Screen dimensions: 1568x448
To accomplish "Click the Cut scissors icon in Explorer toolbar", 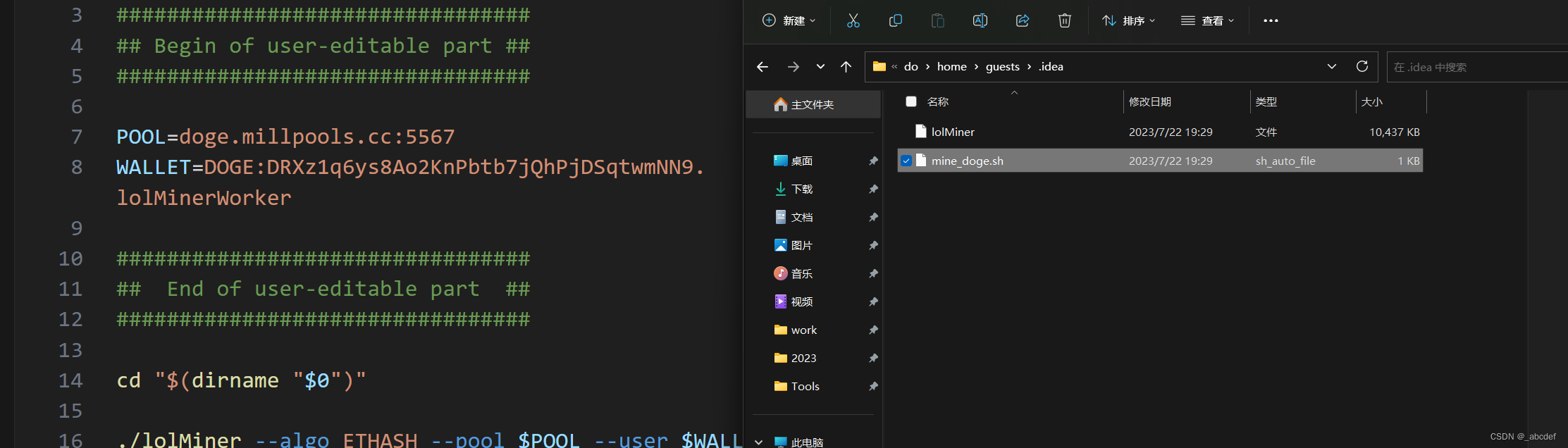I will click(x=853, y=20).
